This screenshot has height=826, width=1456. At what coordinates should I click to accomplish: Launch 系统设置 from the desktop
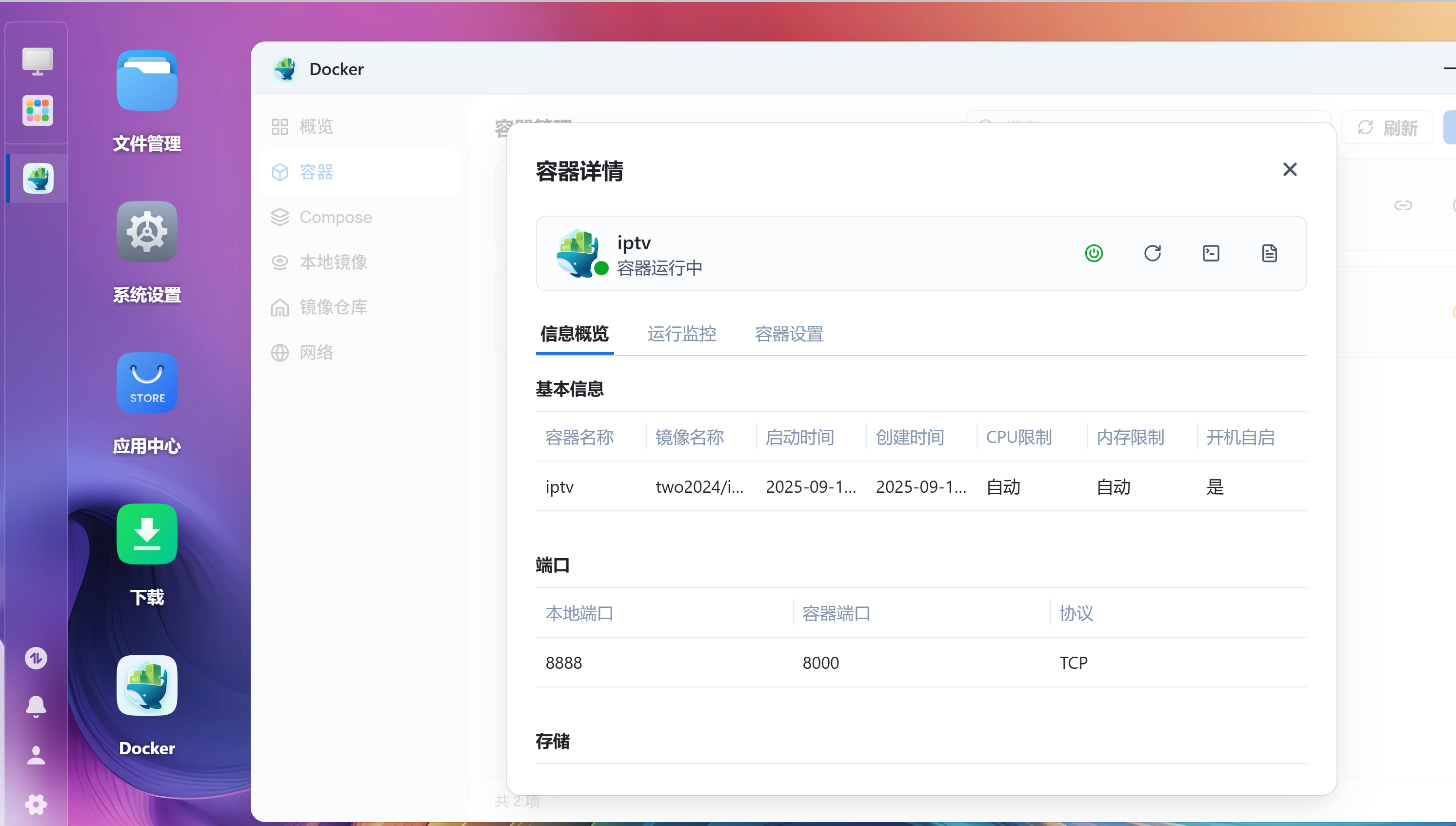click(x=146, y=231)
